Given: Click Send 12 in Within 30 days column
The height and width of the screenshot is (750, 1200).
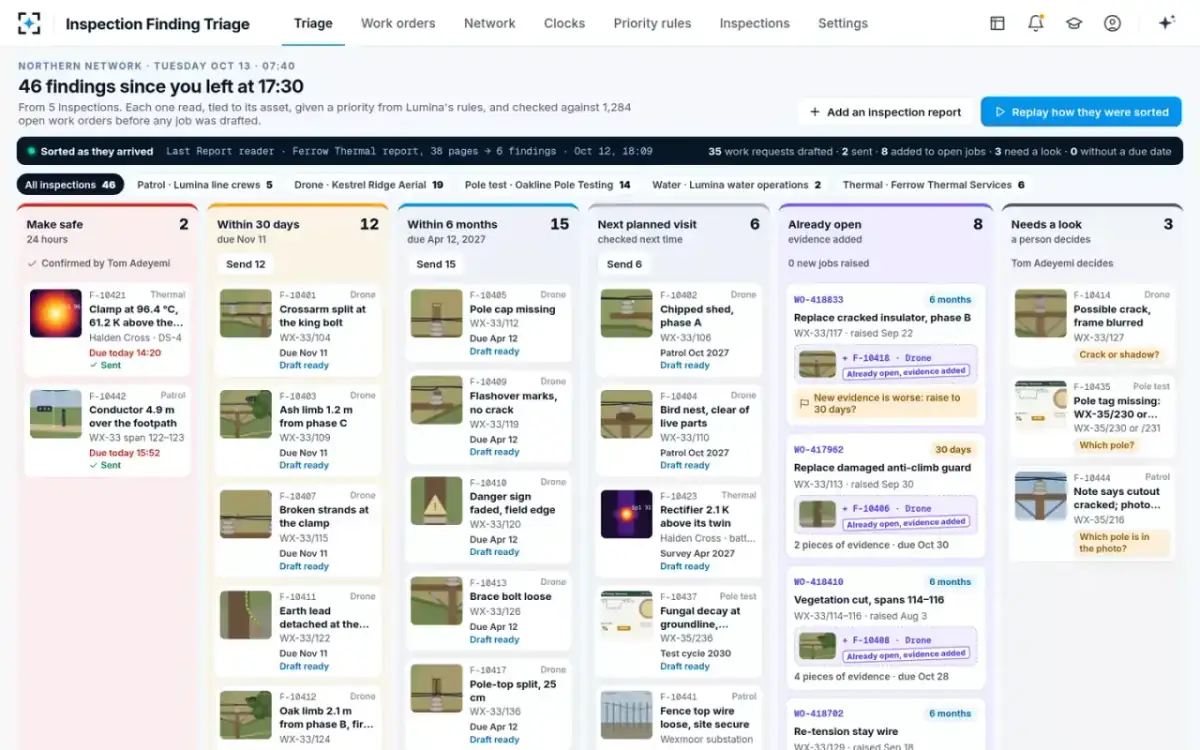Looking at the screenshot, I should (246, 264).
